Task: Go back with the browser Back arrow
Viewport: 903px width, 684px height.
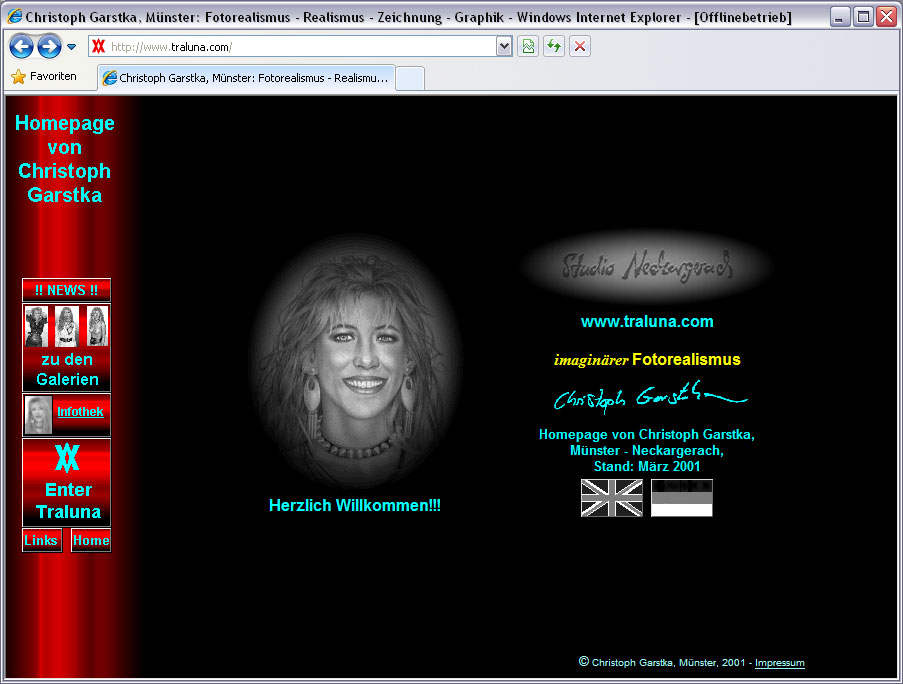Action: (x=21, y=47)
